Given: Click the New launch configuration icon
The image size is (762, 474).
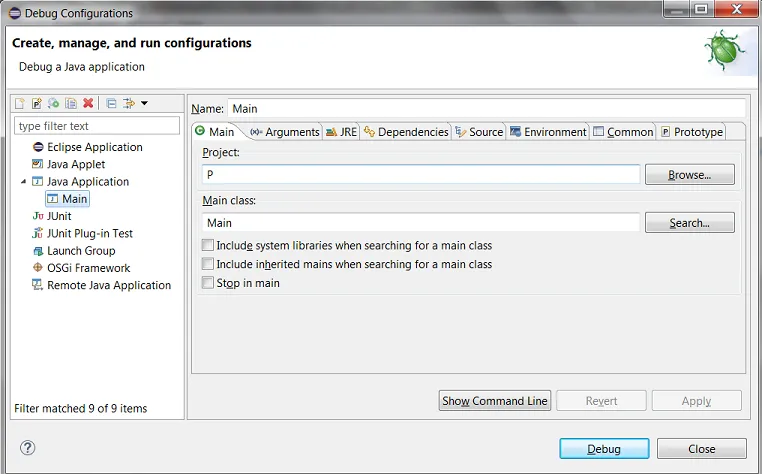Looking at the screenshot, I should [x=19, y=103].
